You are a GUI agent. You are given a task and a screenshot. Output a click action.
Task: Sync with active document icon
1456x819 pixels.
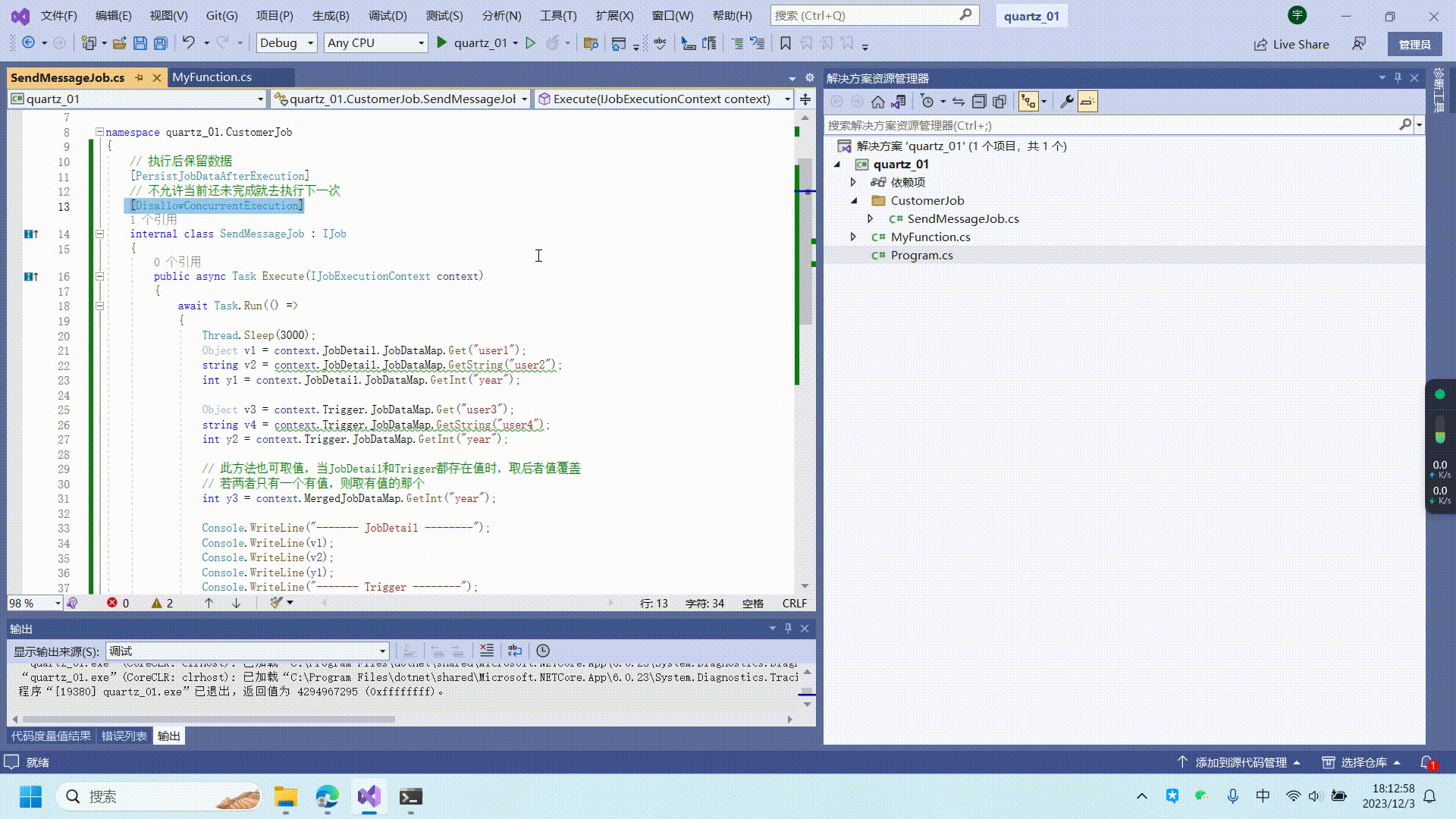(959, 102)
